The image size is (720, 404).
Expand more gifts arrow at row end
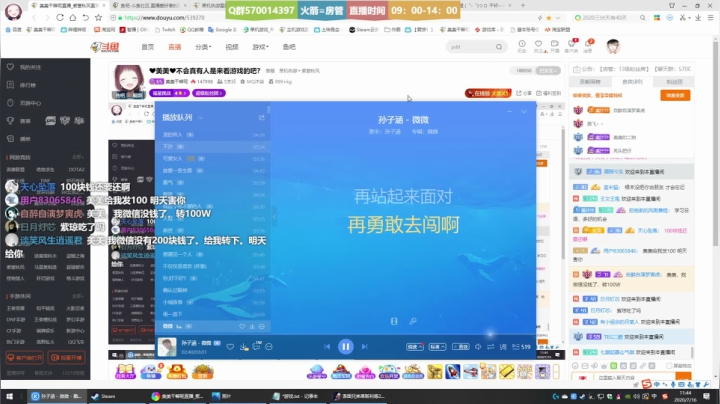pos(556,371)
